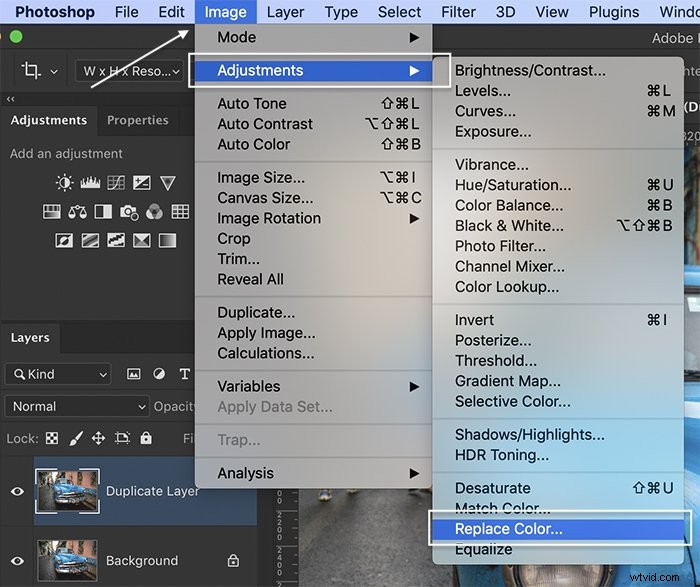Add a Black & White adjustment icon

[x=103, y=212]
